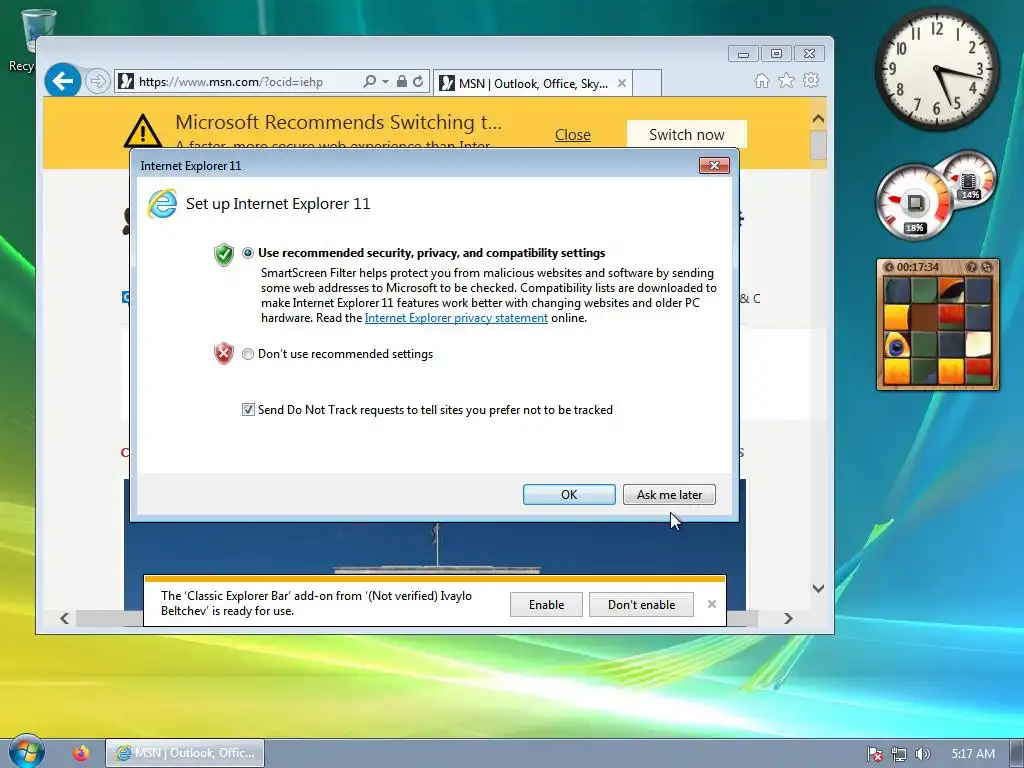This screenshot has width=1024, height=768.
Task: Click the volume speaker tray icon
Action: 922,754
